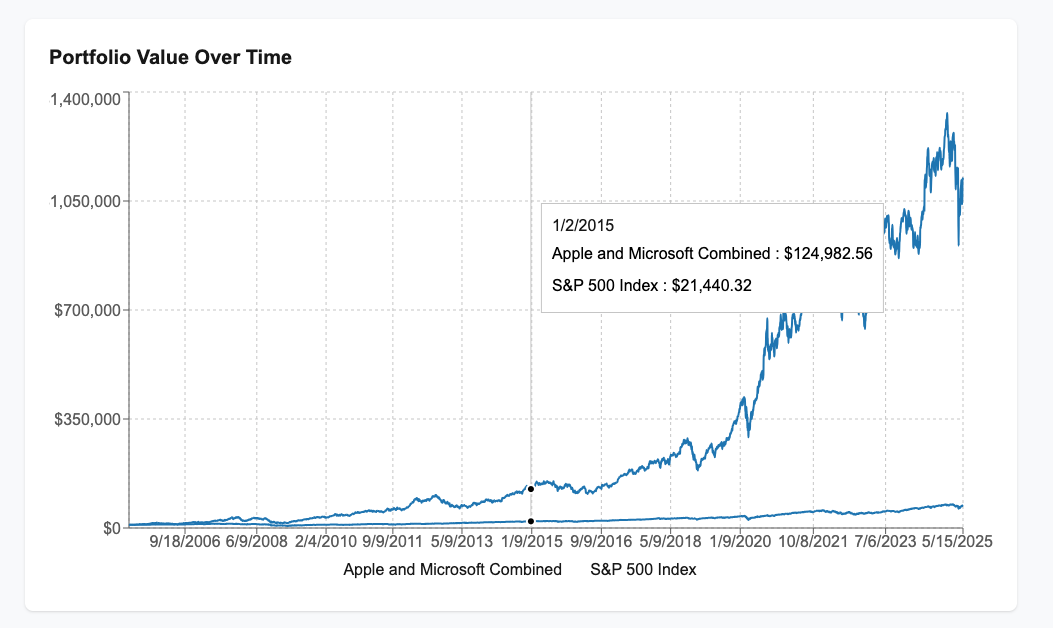
Task: Click the 9/18/2006 x-axis date label
Action: click(185, 541)
